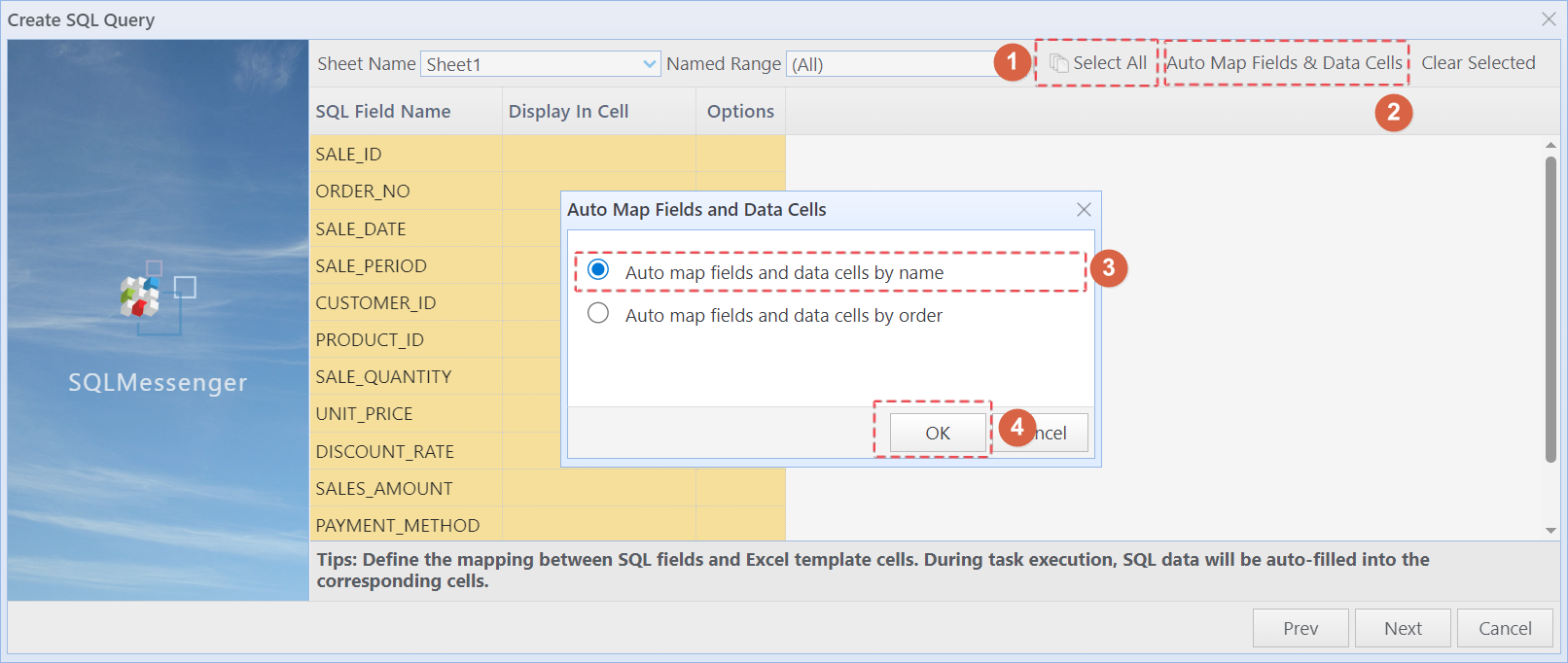Go to the Next step
Image resolution: width=1568 pixels, height=663 pixels.
point(1403,628)
